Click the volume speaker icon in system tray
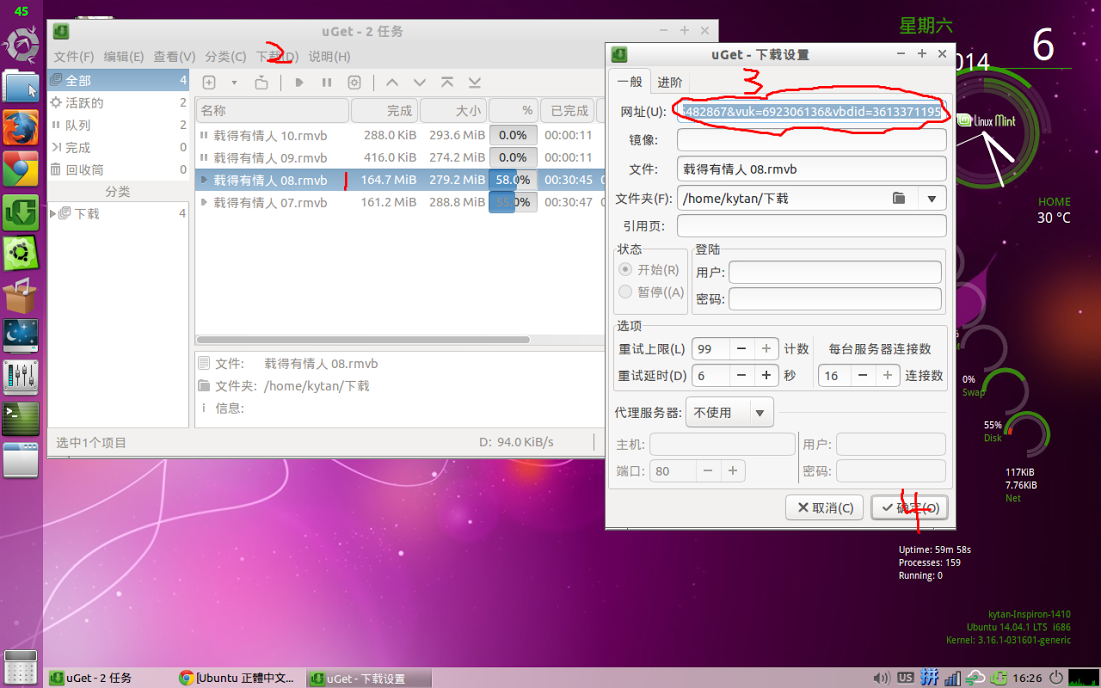This screenshot has width=1101, height=688. click(x=881, y=678)
